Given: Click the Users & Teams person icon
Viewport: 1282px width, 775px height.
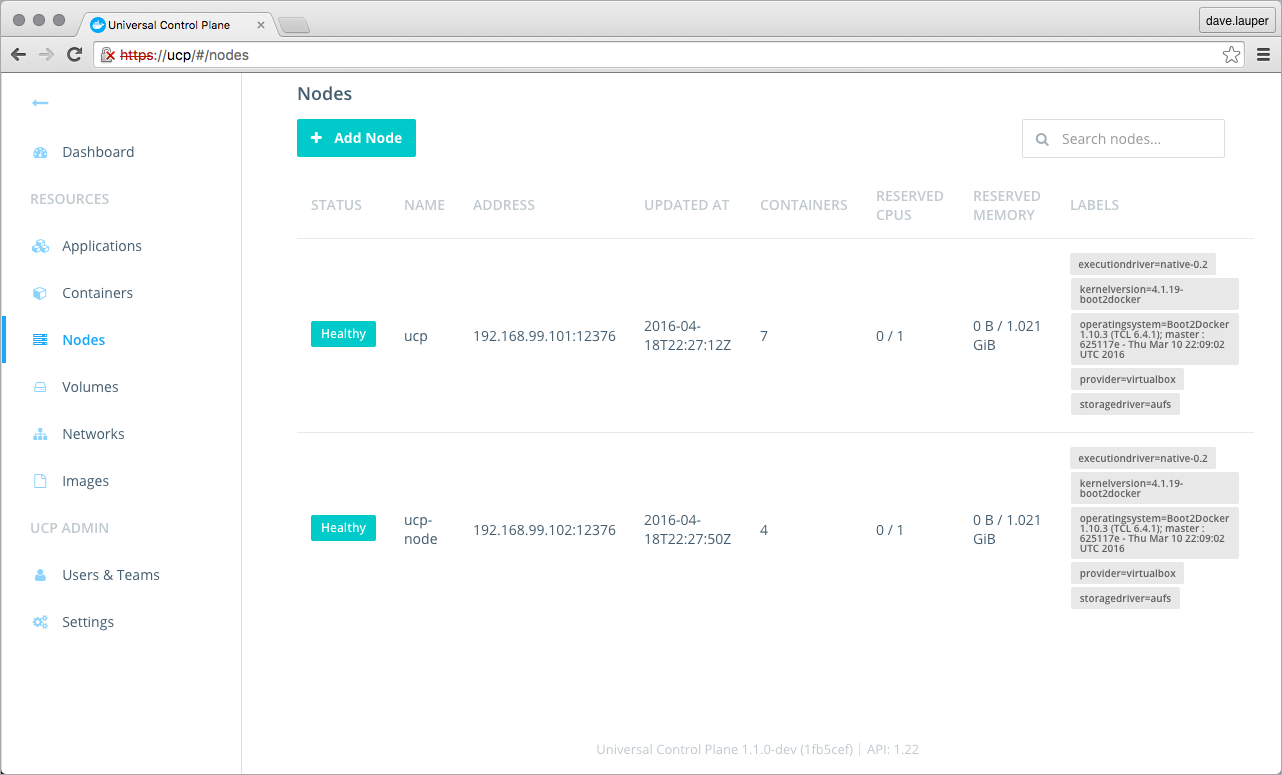Looking at the screenshot, I should tap(40, 575).
